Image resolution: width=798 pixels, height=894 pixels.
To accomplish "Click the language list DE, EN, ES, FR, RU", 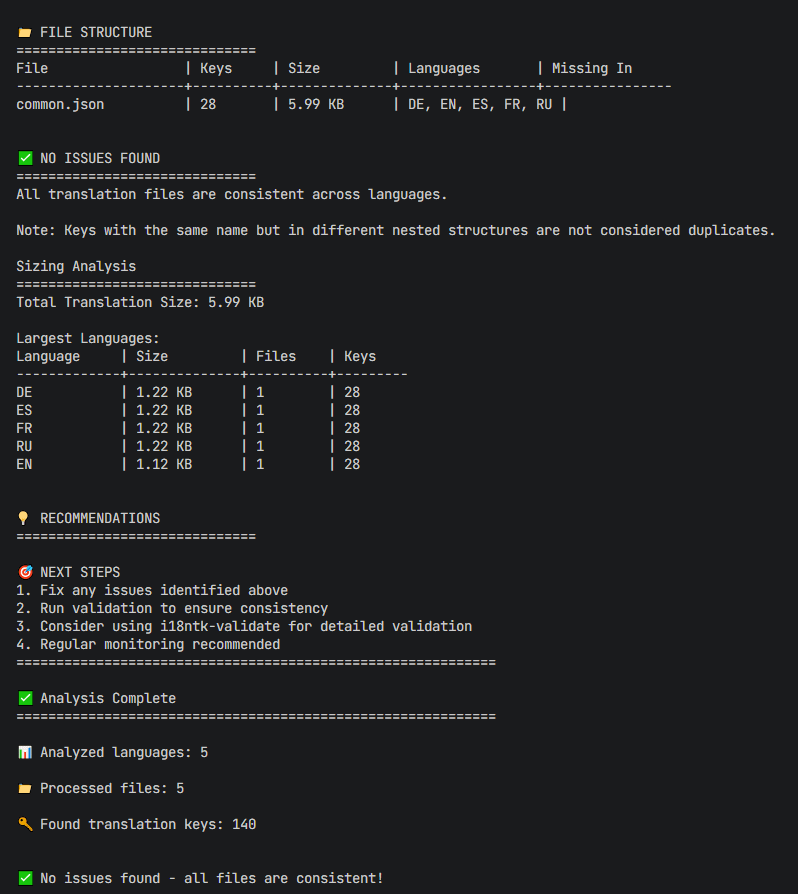I will coord(480,104).
